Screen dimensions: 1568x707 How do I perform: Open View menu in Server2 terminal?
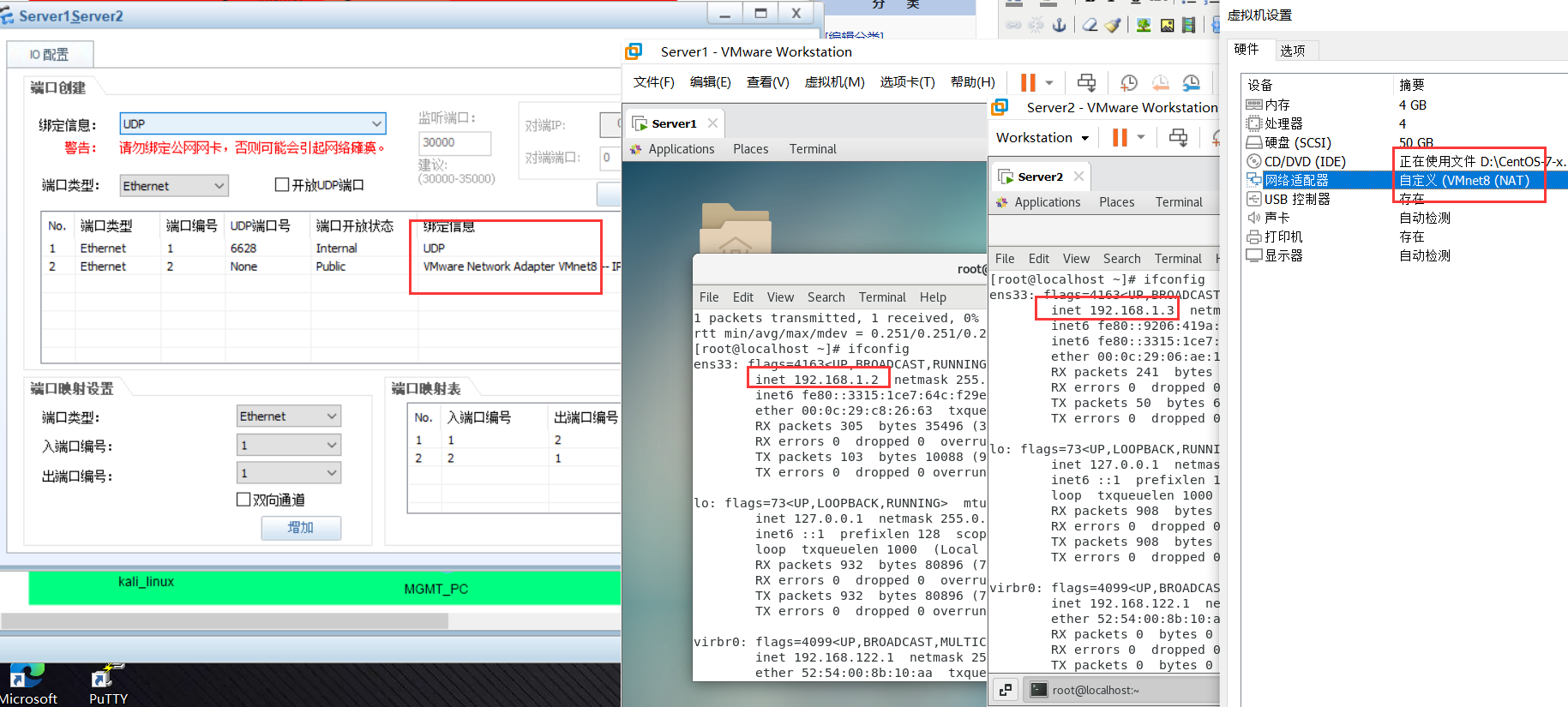click(x=1076, y=259)
